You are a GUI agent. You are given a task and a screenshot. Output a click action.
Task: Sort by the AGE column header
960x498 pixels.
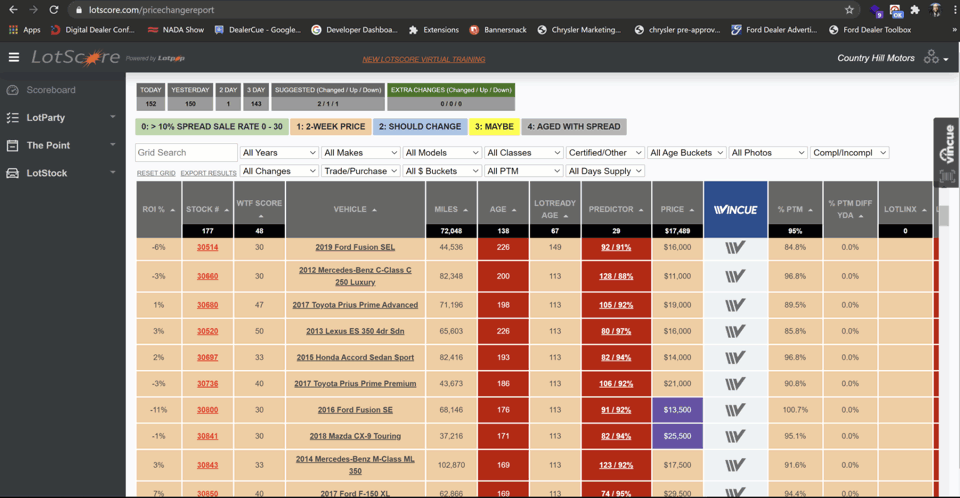point(503,209)
